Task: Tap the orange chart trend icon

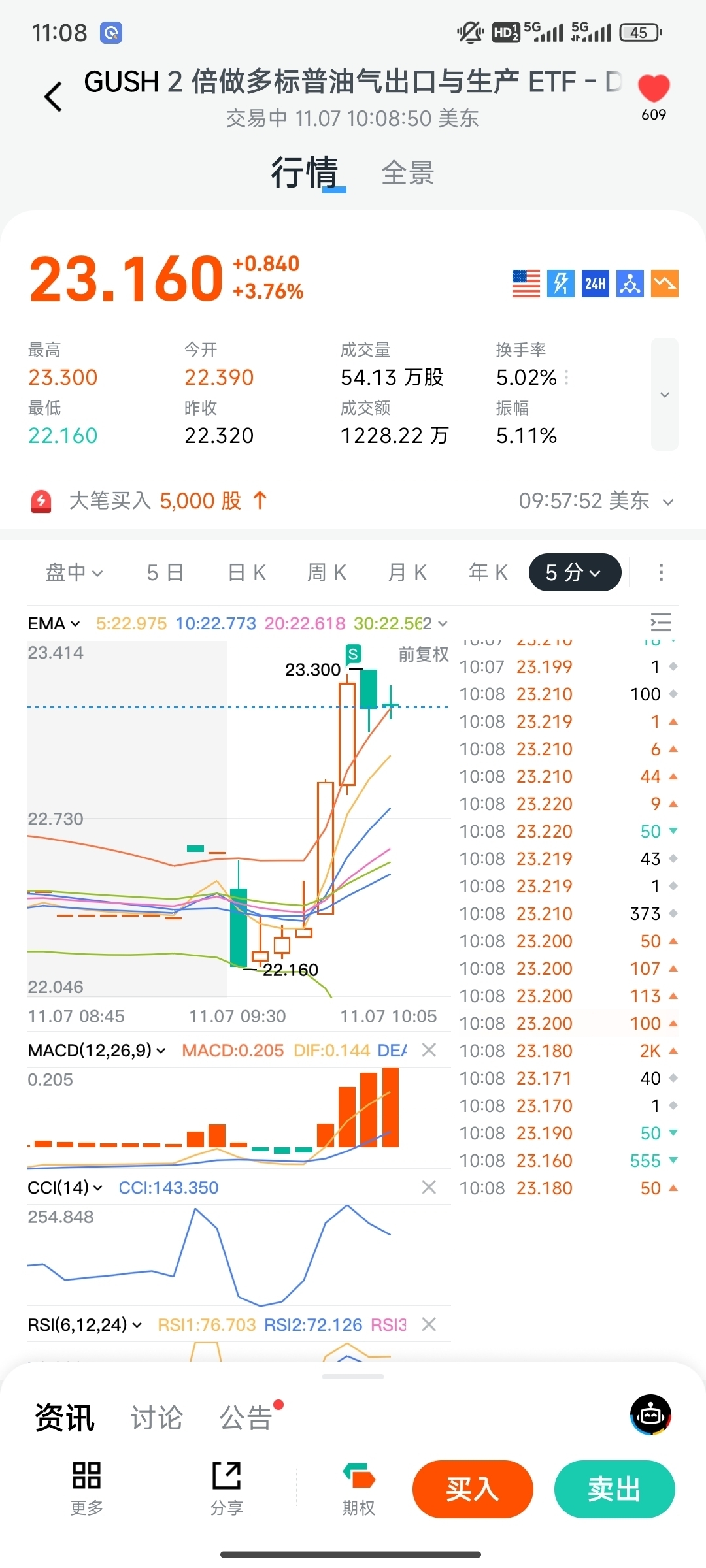Action: click(x=665, y=284)
